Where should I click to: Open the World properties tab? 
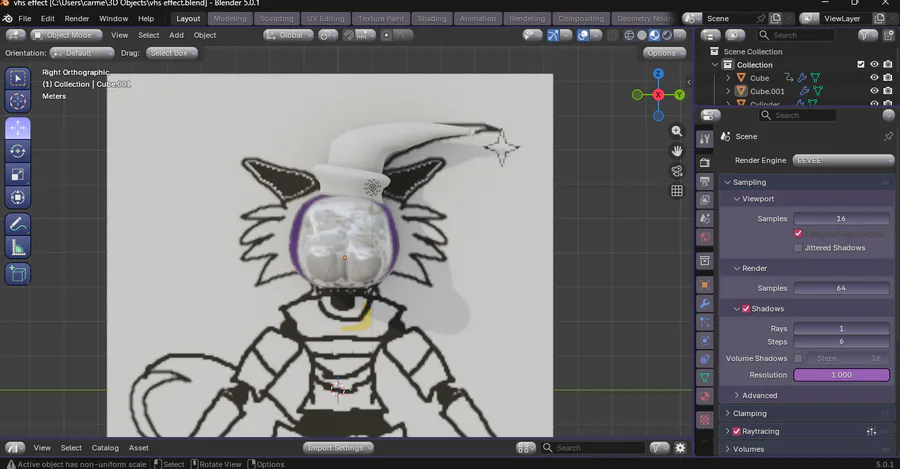705,237
